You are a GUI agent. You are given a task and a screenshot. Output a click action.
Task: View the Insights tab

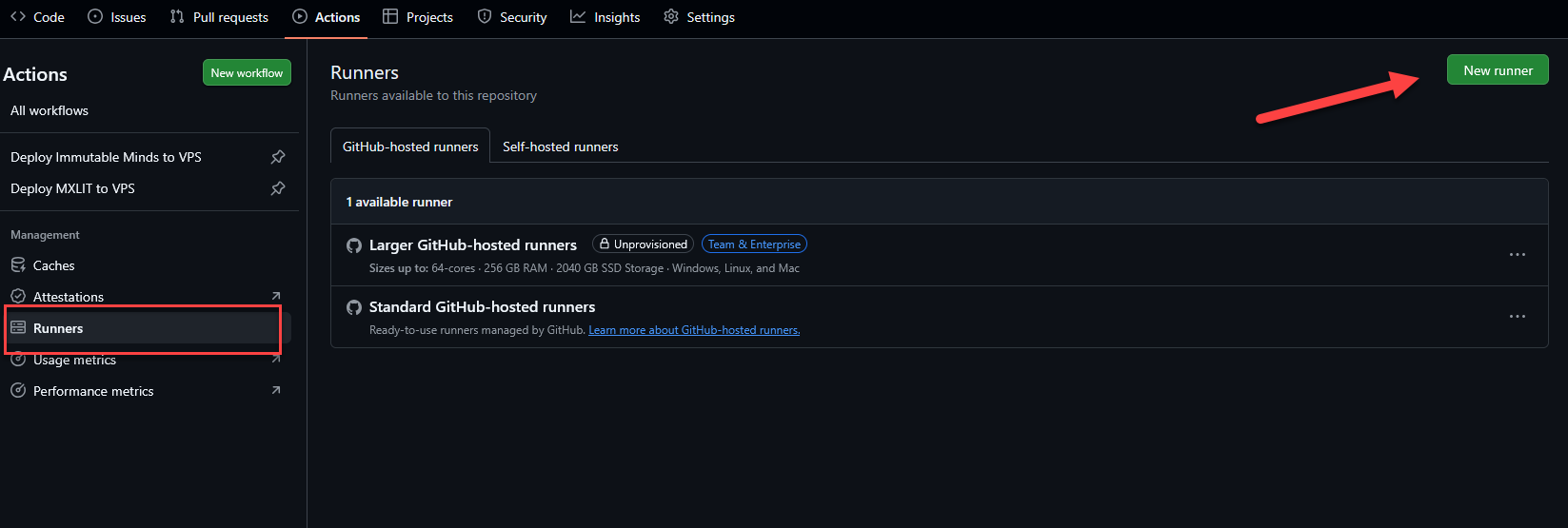pyautogui.click(x=605, y=17)
